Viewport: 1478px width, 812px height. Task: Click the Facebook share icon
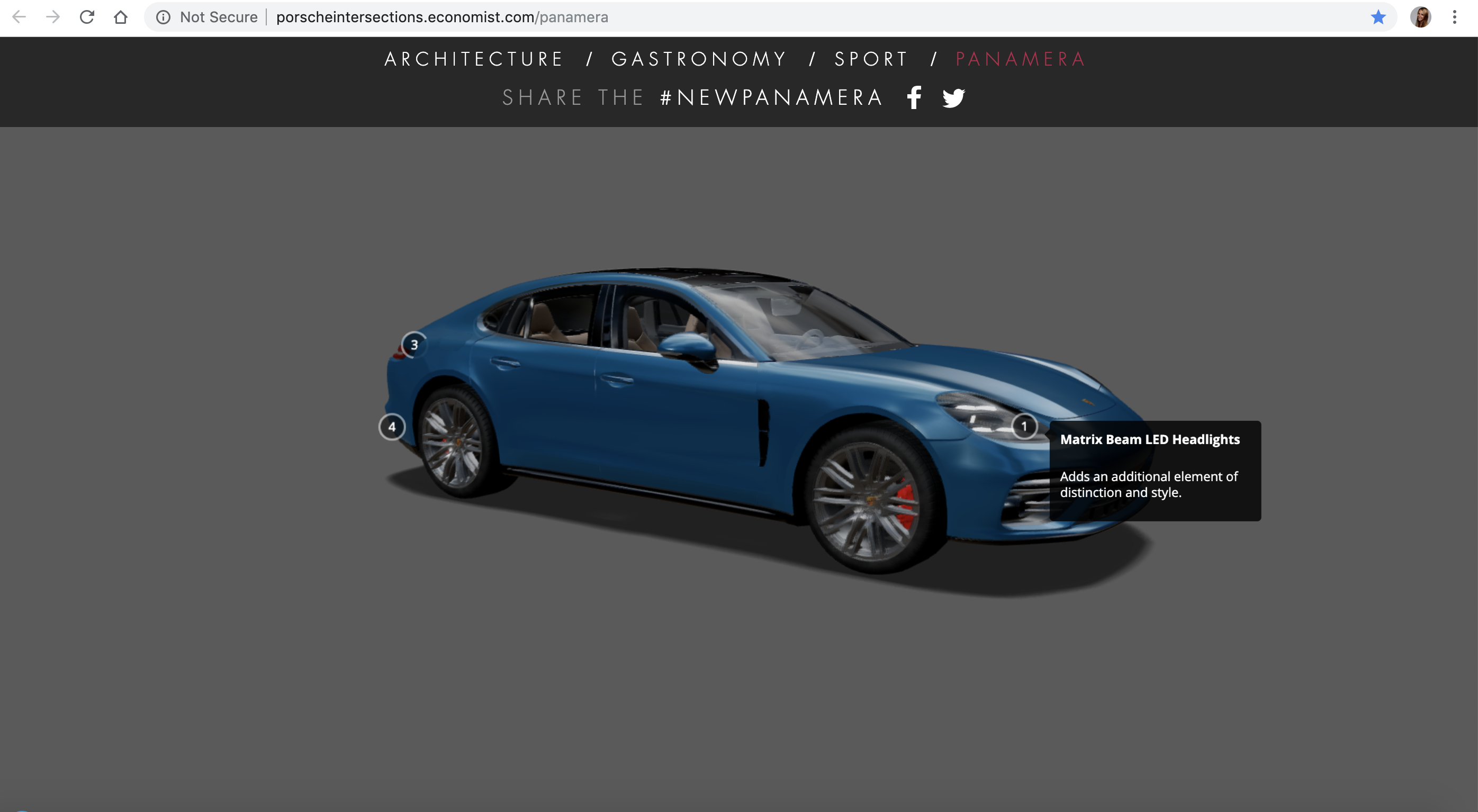coord(914,97)
